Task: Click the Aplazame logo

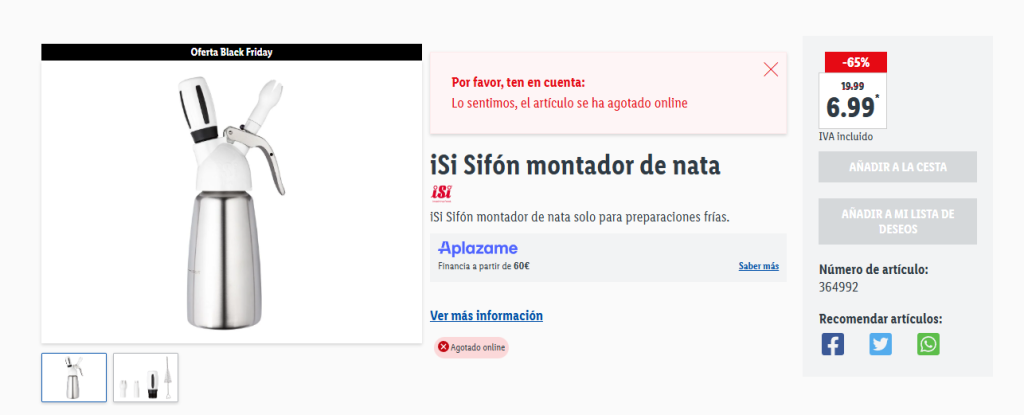Action: [478, 248]
